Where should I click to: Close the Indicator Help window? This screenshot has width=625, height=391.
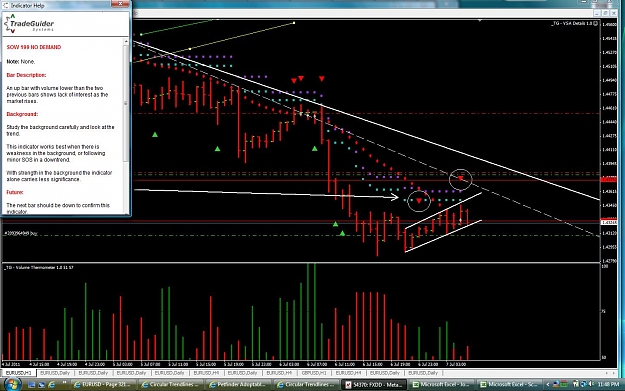coord(120,4)
